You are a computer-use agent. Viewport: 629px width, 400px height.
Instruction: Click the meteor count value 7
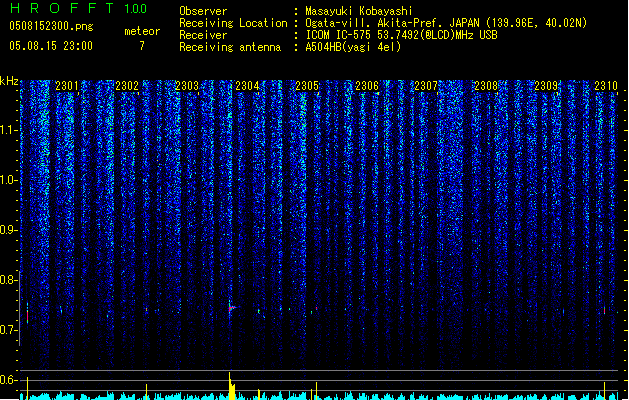142,46
